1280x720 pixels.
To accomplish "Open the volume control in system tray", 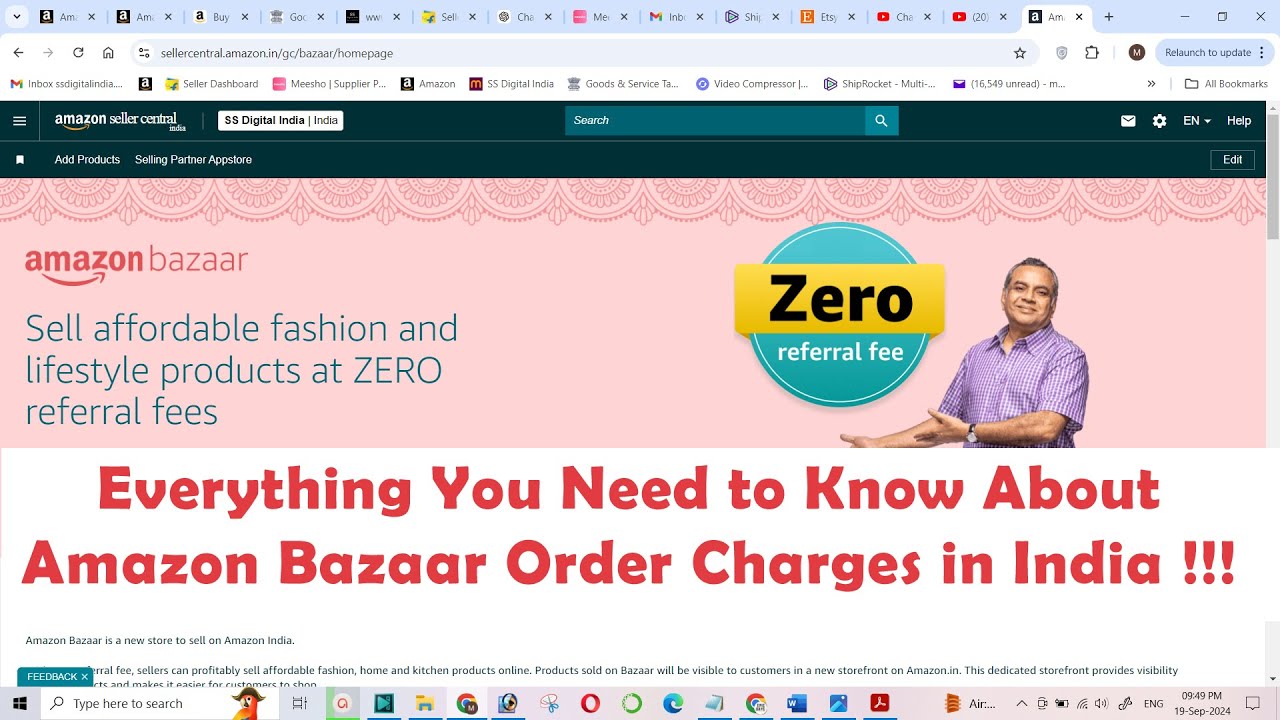I will pos(1103,704).
